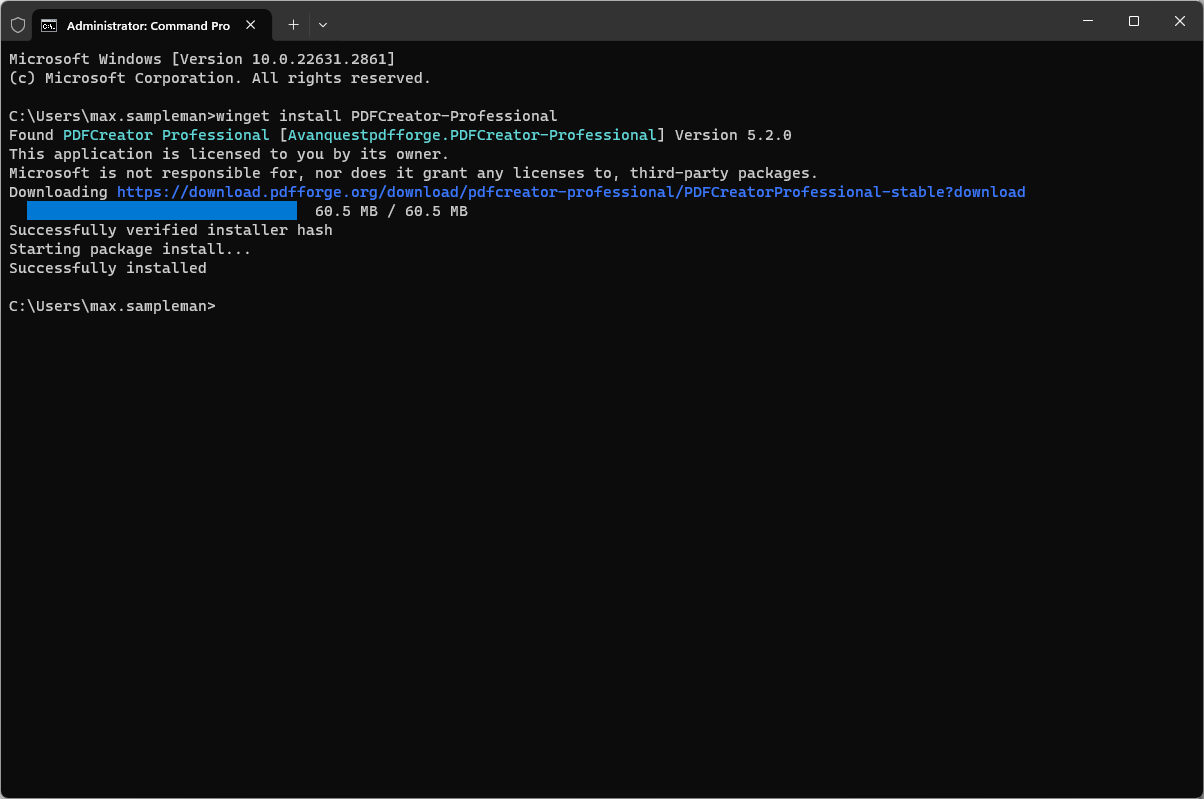
Task: Close the Command Prompt tab
Action: (x=251, y=25)
